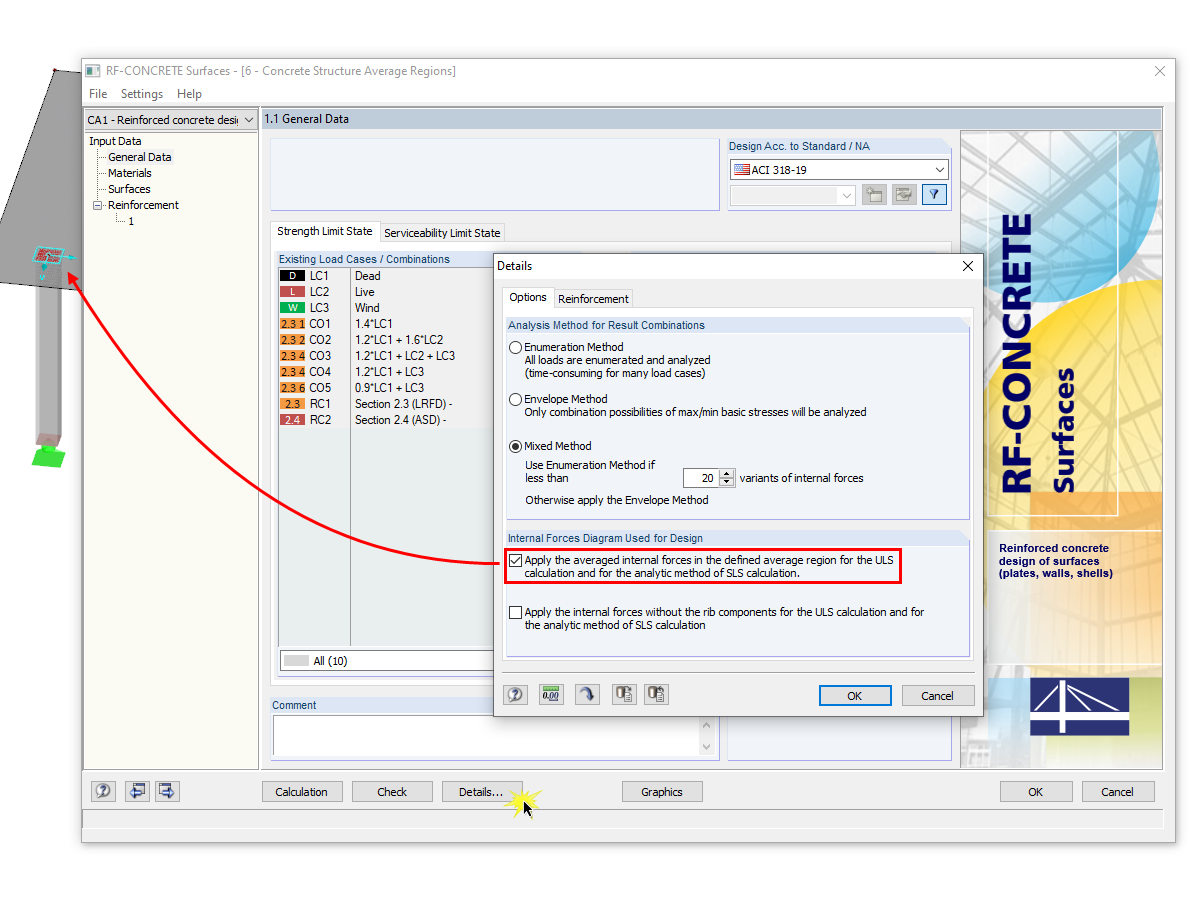Select General Data in the tree

(x=140, y=157)
